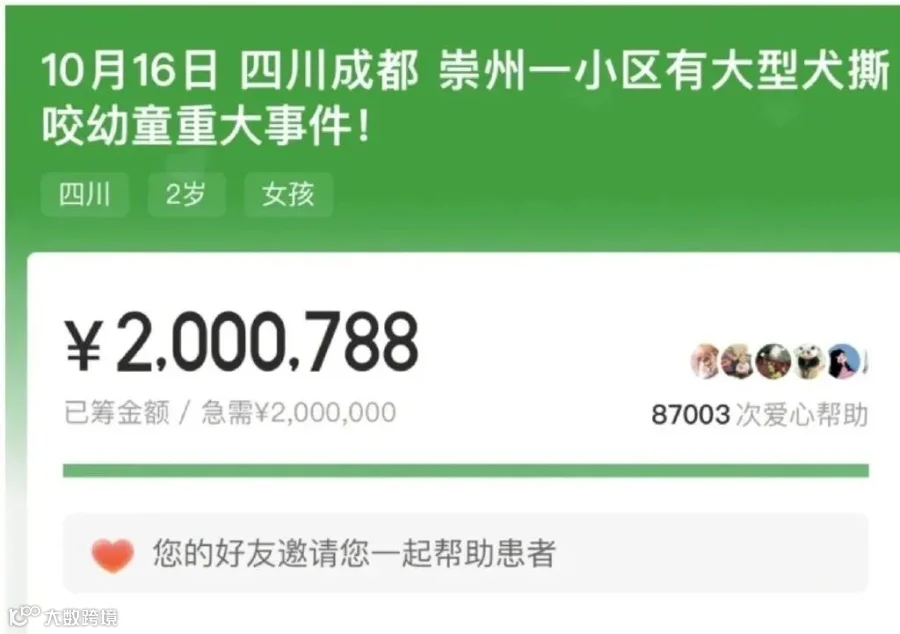
Task: Open the panda donor avatar
Action: click(x=809, y=361)
